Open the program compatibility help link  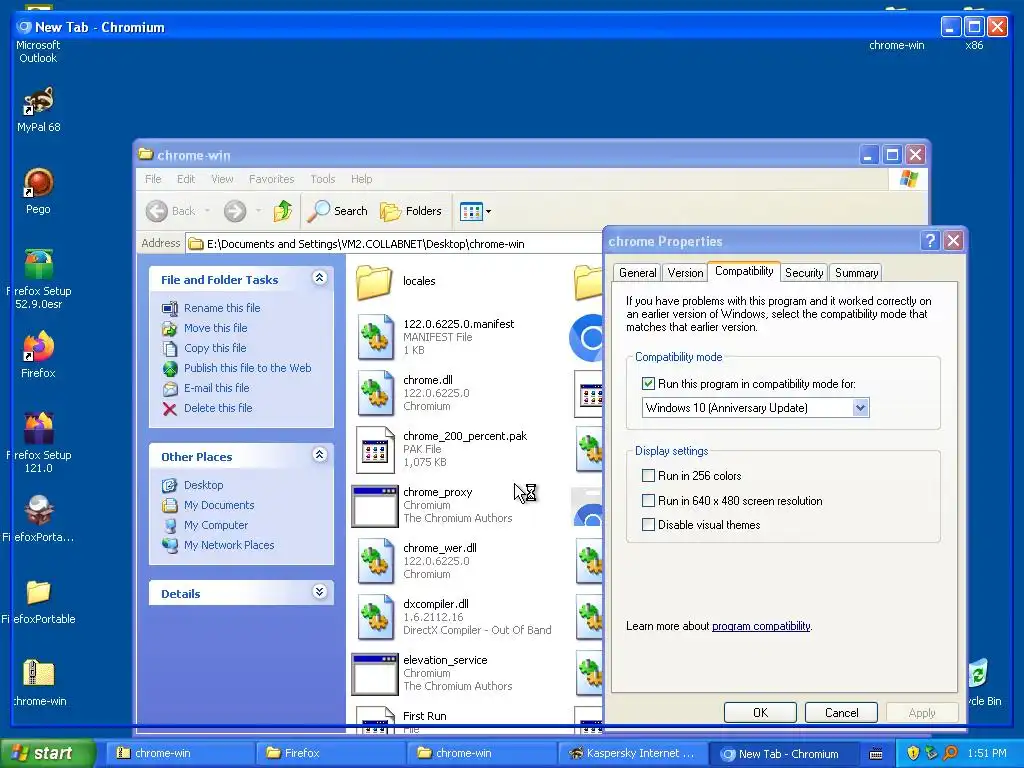click(x=761, y=626)
